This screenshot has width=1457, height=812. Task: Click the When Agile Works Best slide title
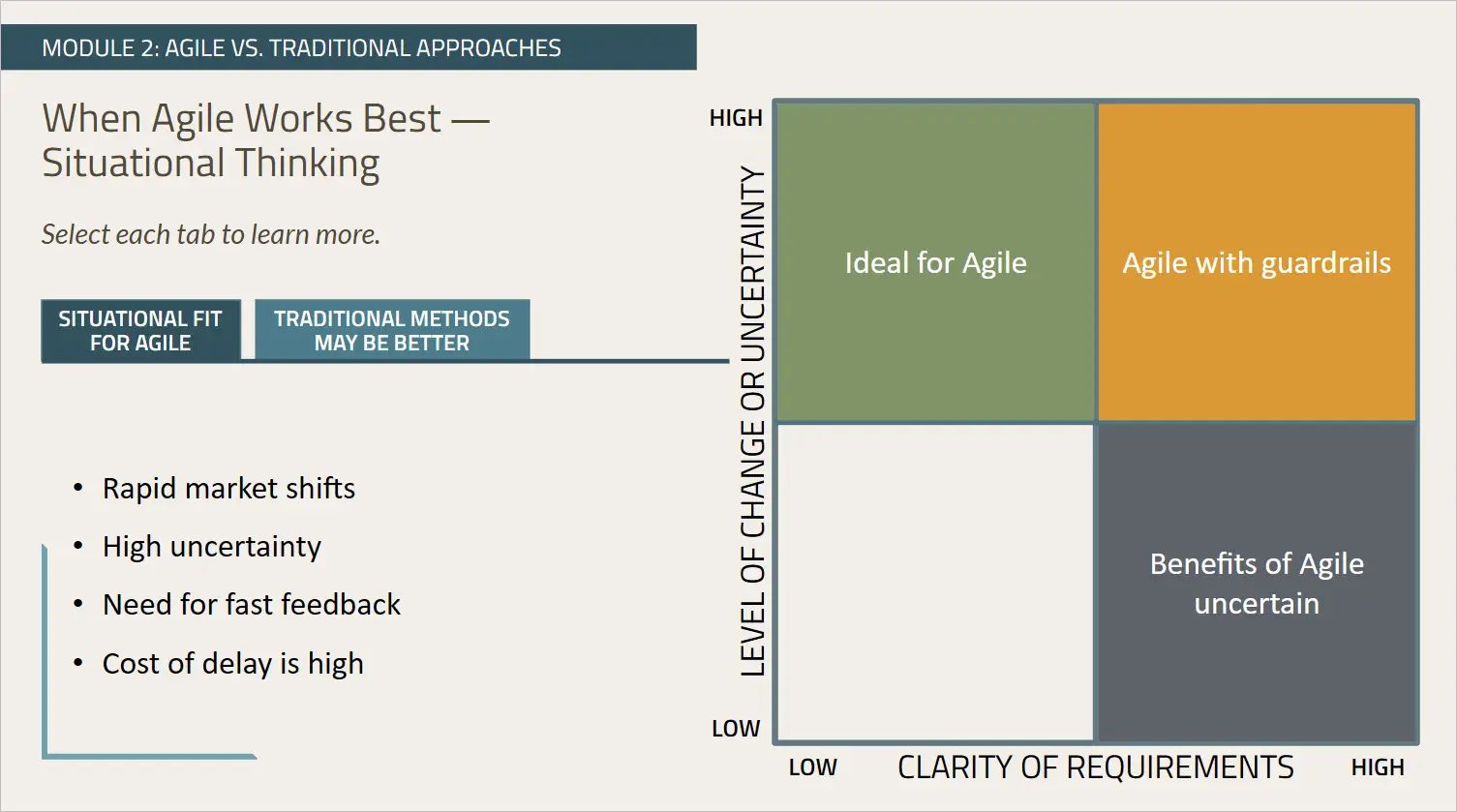point(265,141)
